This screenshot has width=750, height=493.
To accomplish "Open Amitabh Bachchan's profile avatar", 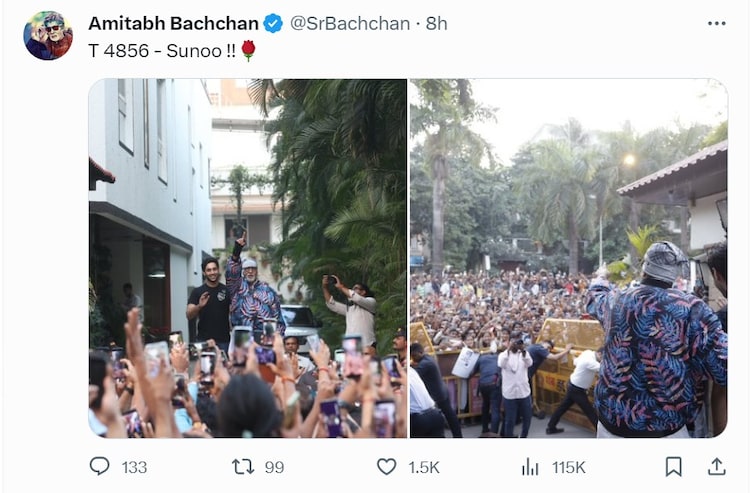I will [x=48, y=36].
